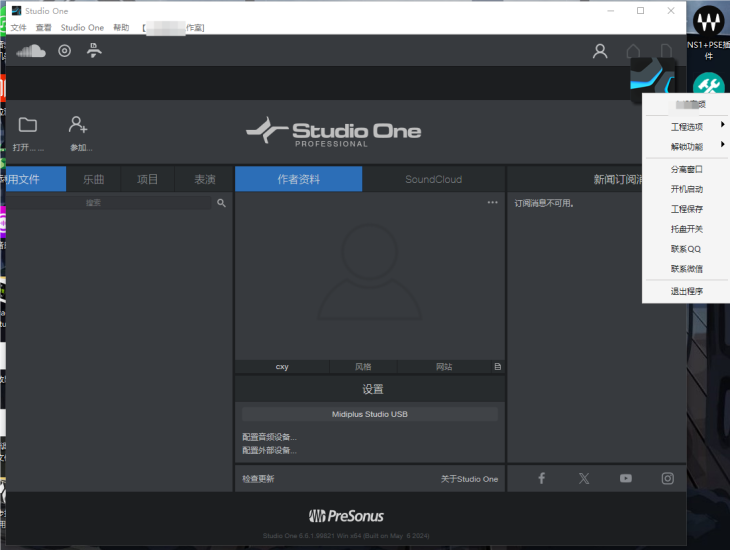Click the folder icon labeled 打开
This screenshot has height=550, width=730.
click(x=27, y=125)
